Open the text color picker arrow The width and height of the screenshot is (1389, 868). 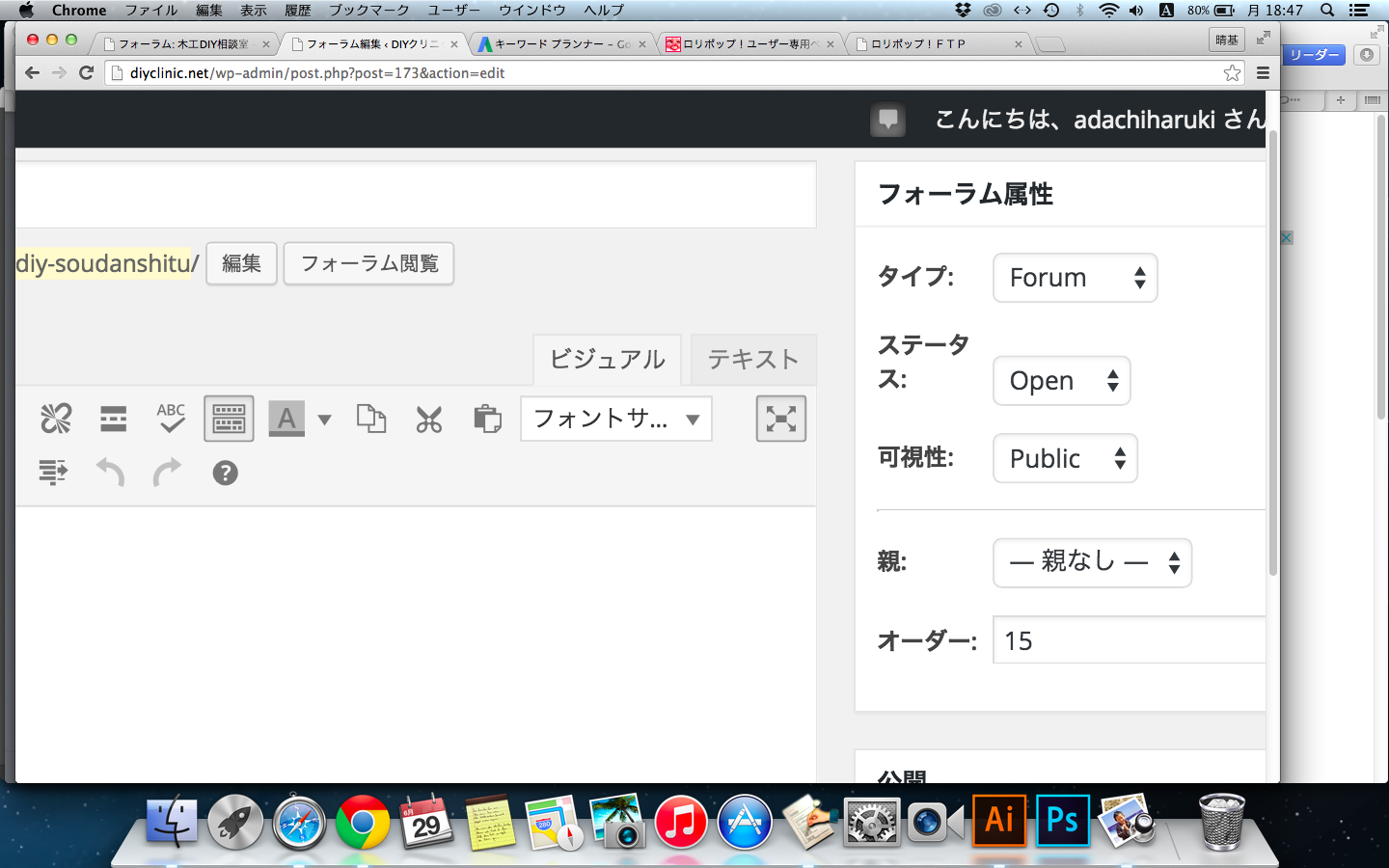click(x=324, y=420)
